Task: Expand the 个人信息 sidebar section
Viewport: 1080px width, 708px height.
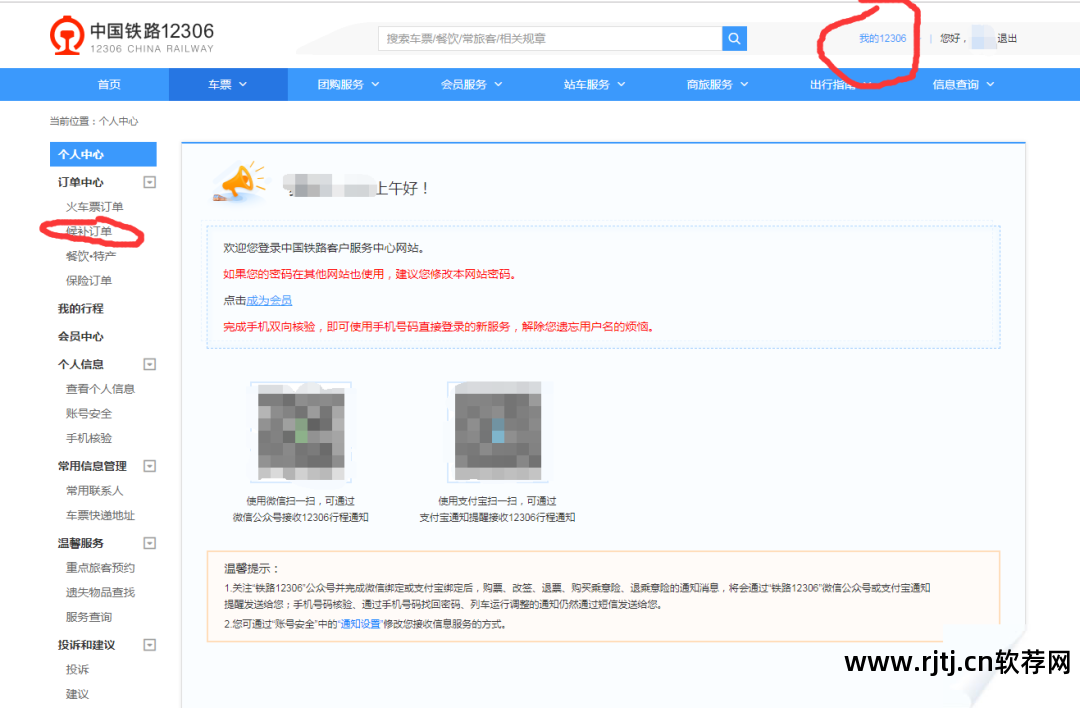Action: click(150, 363)
